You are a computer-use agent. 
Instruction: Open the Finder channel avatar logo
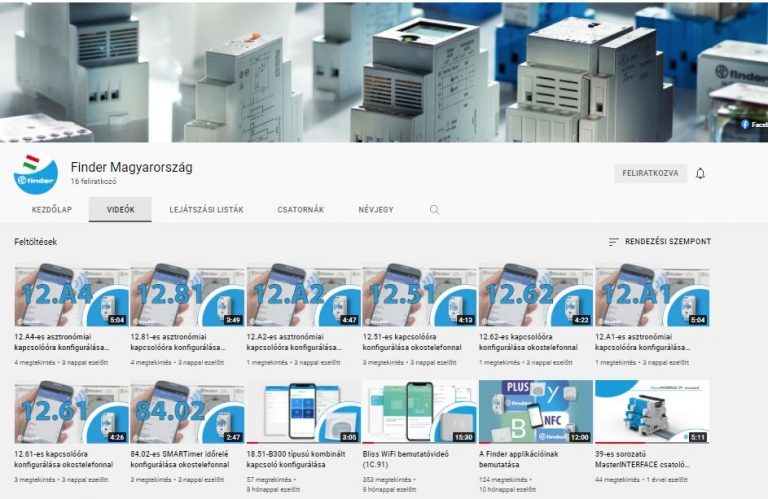pyautogui.click(x=35, y=175)
